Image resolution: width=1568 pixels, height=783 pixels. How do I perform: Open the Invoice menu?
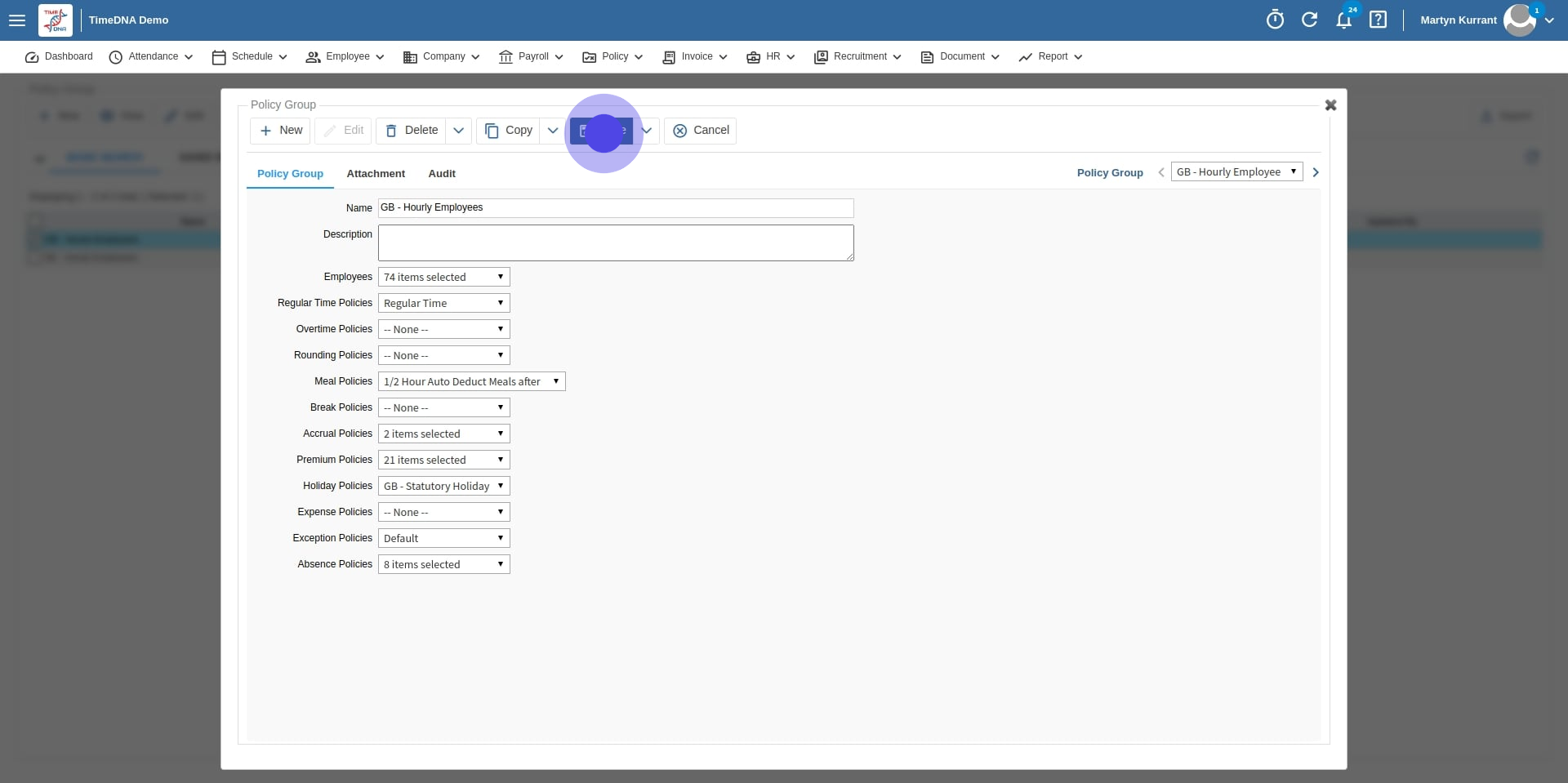tap(695, 56)
